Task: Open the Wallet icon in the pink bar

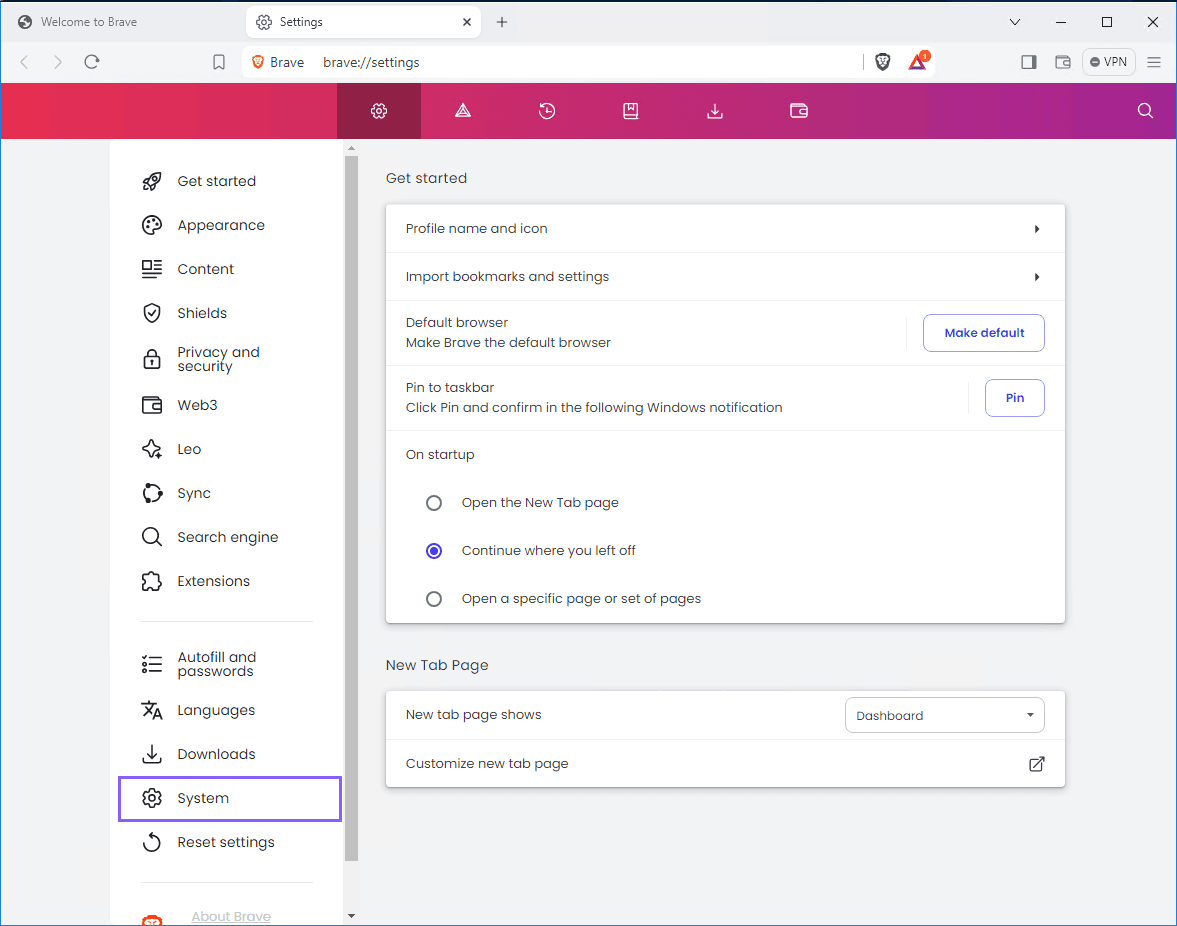Action: (799, 111)
